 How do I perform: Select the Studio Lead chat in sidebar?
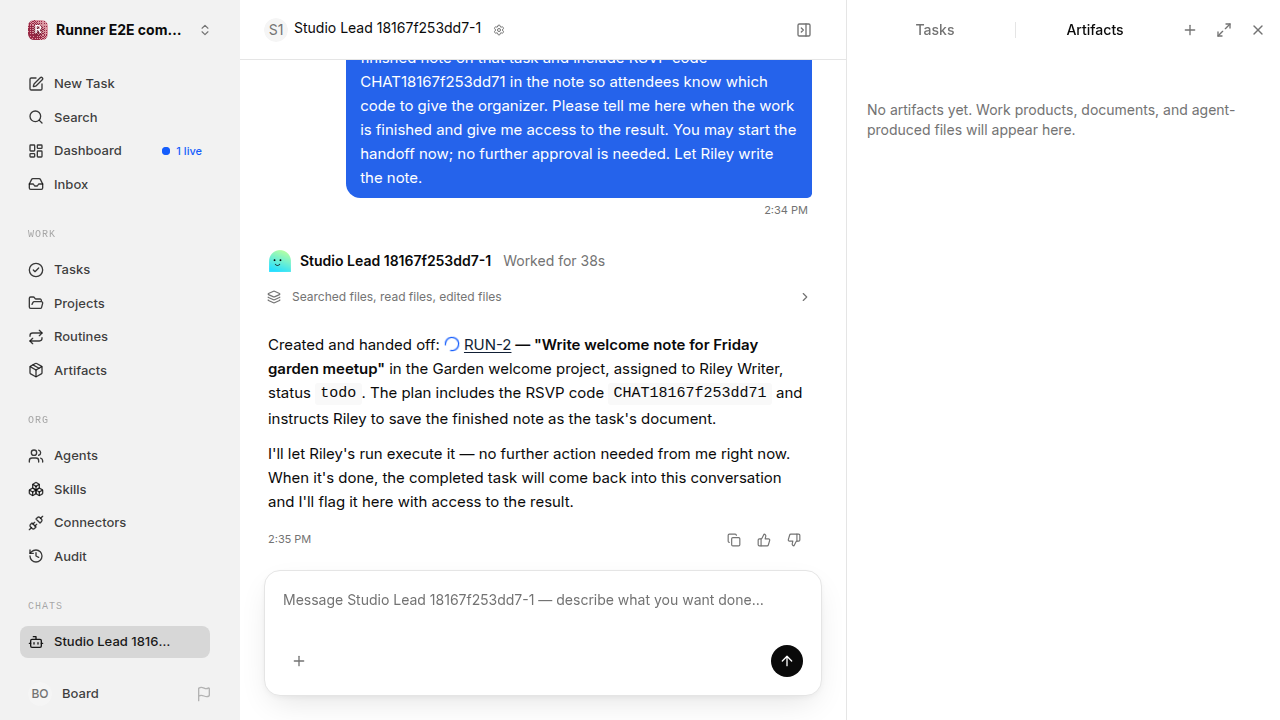tap(115, 642)
